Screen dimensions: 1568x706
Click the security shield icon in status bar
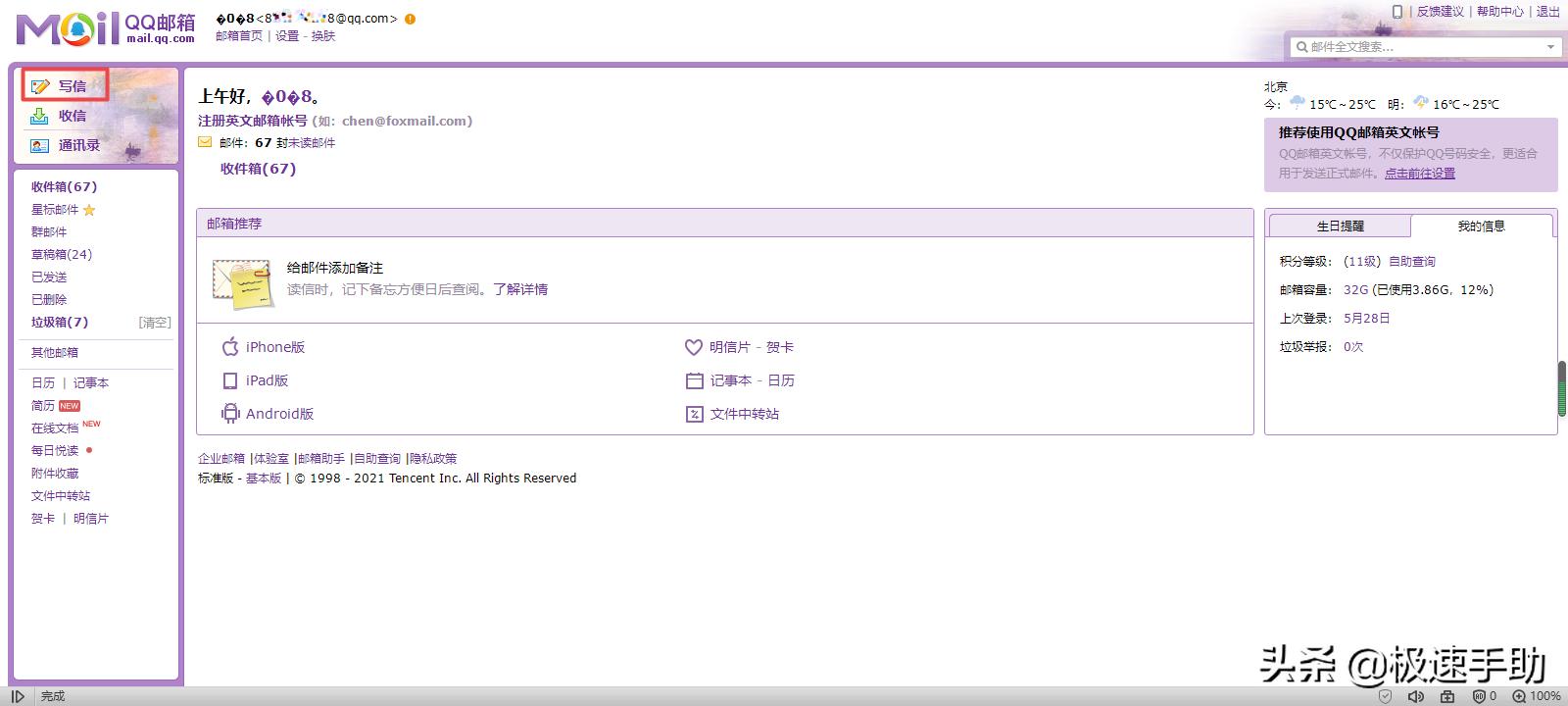click(x=1386, y=696)
